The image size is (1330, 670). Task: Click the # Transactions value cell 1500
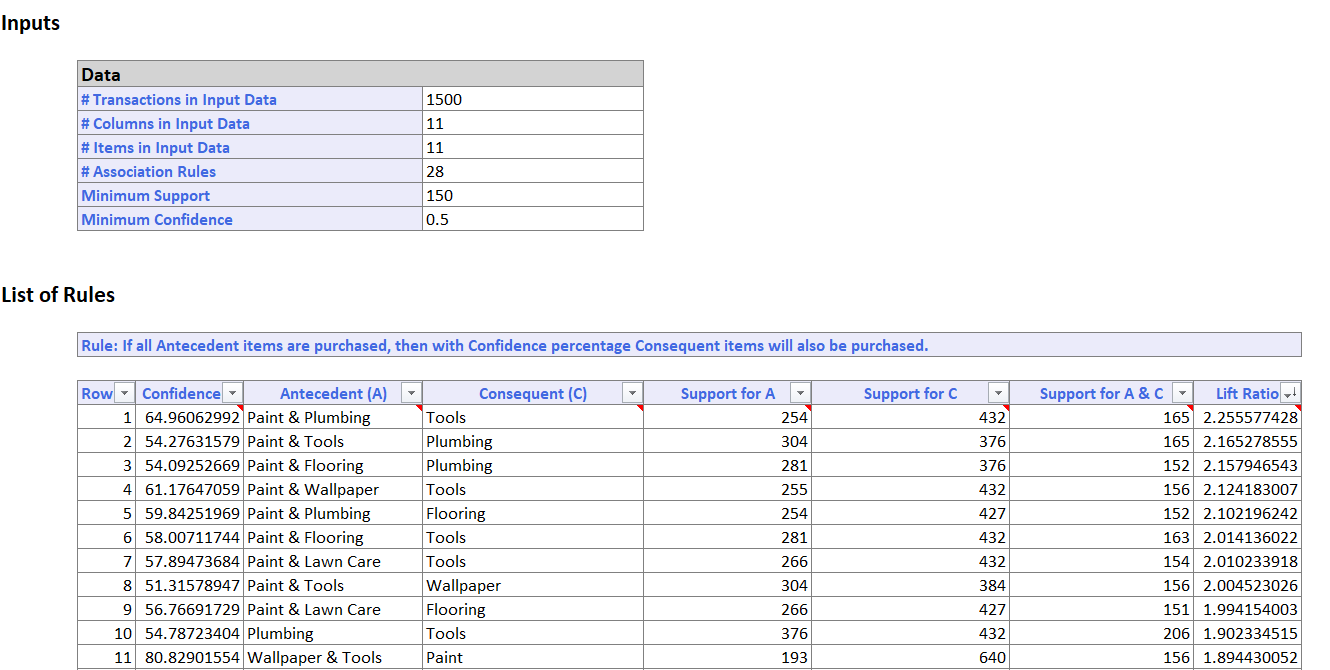pos(532,100)
